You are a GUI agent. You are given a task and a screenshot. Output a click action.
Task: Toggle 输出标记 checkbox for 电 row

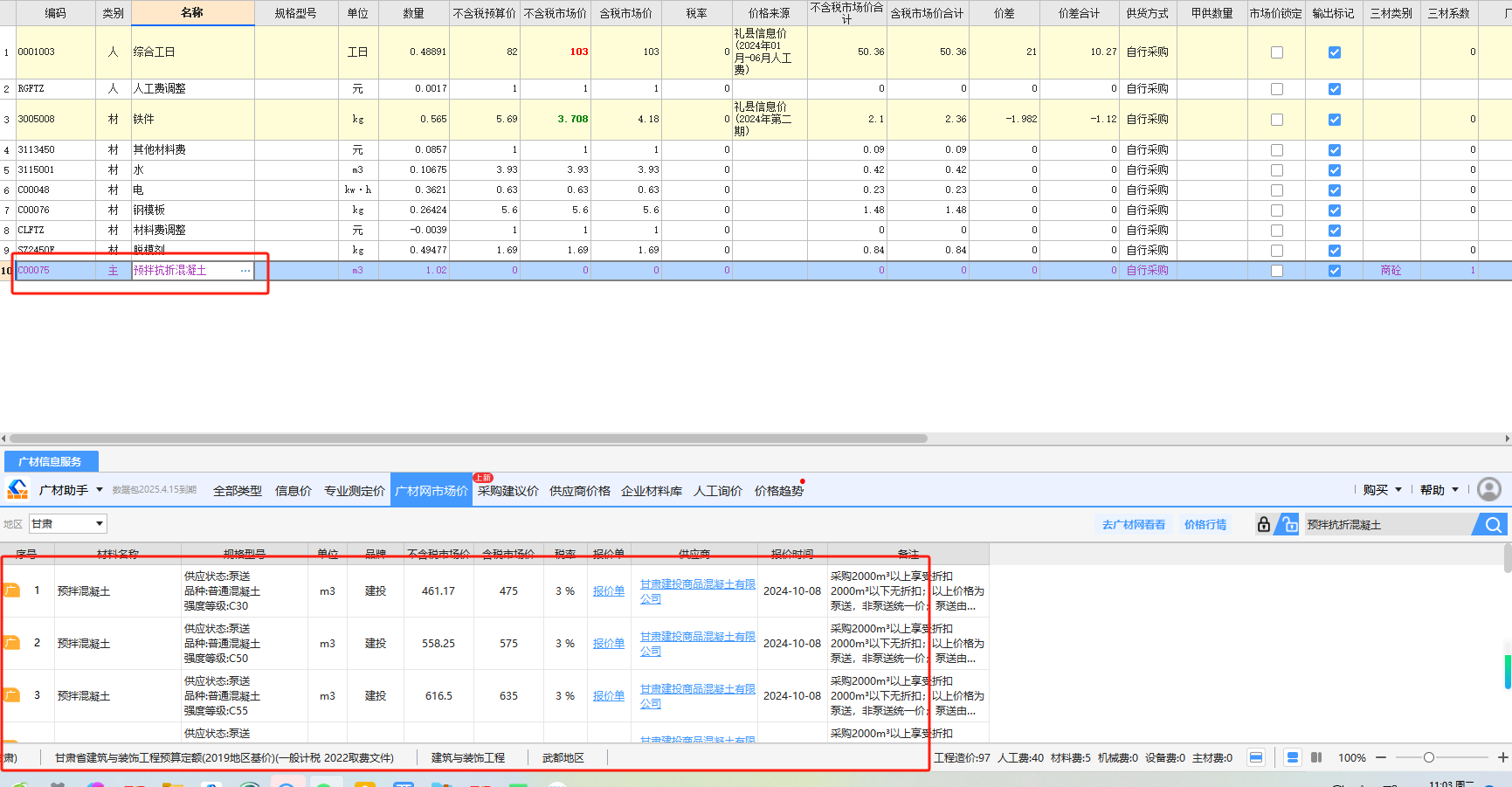click(1335, 190)
